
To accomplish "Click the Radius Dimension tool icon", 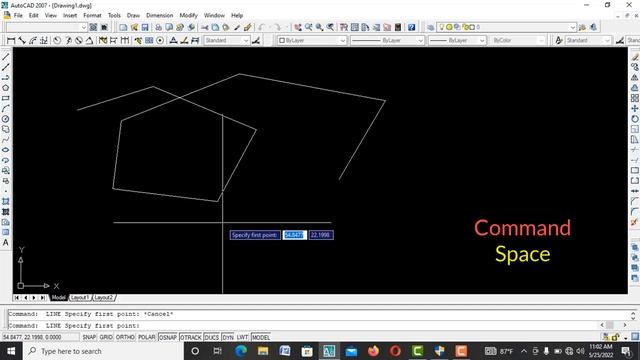I will coord(57,40).
